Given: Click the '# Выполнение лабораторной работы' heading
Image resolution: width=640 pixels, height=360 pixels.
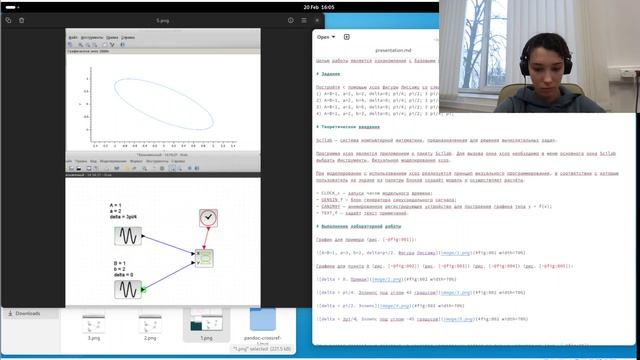Looking at the screenshot, I should [x=359, y=226].
